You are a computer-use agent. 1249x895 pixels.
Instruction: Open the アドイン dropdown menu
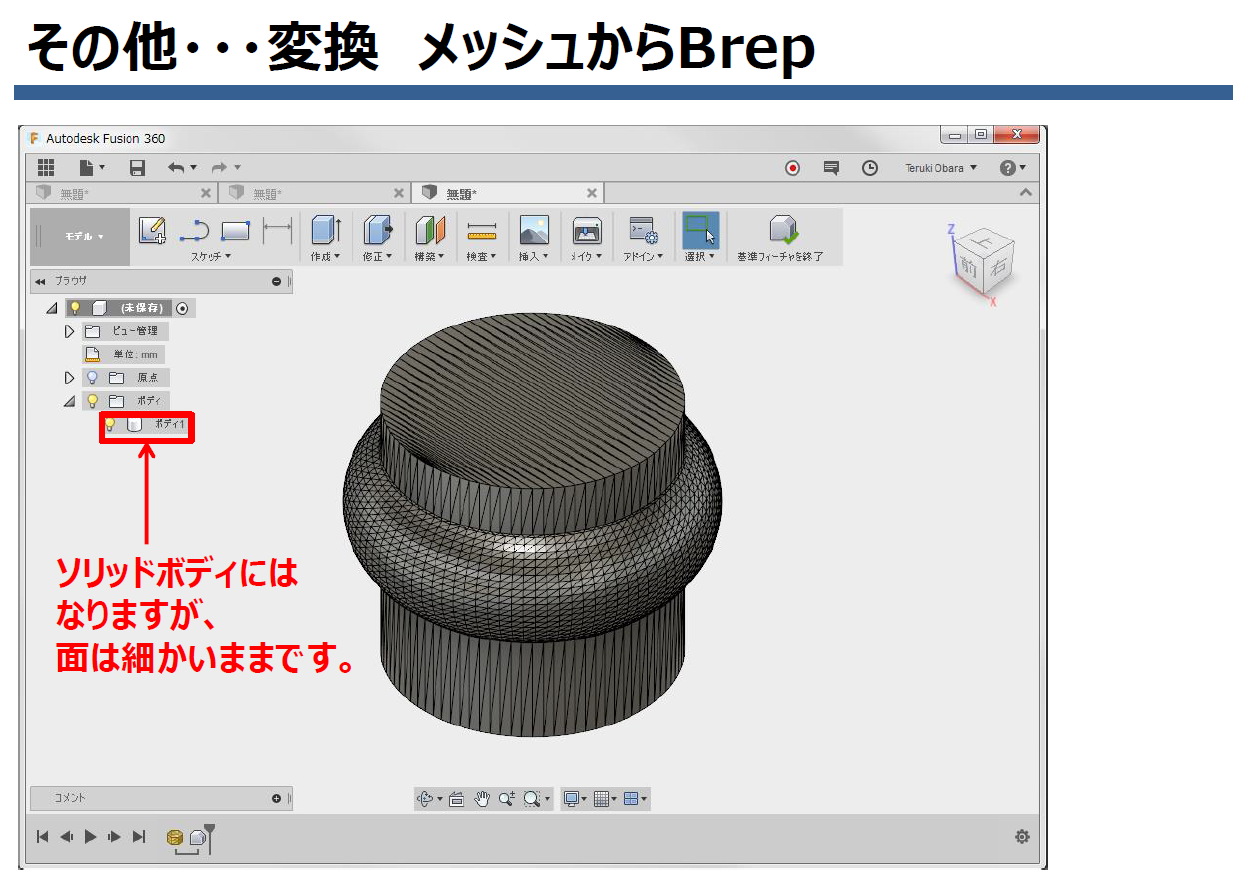[642, 257]
